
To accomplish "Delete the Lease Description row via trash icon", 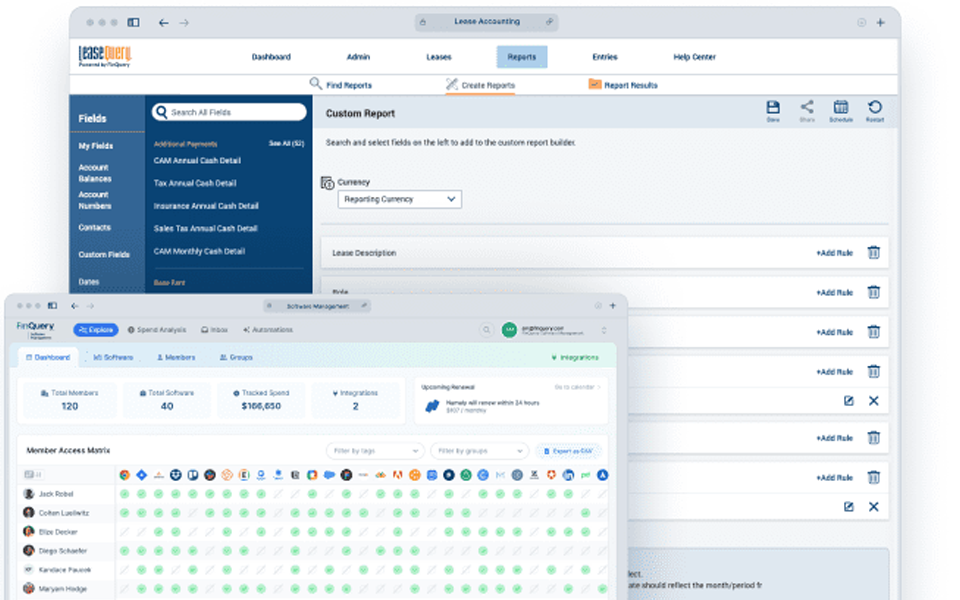I will click(x=873, y=253).
